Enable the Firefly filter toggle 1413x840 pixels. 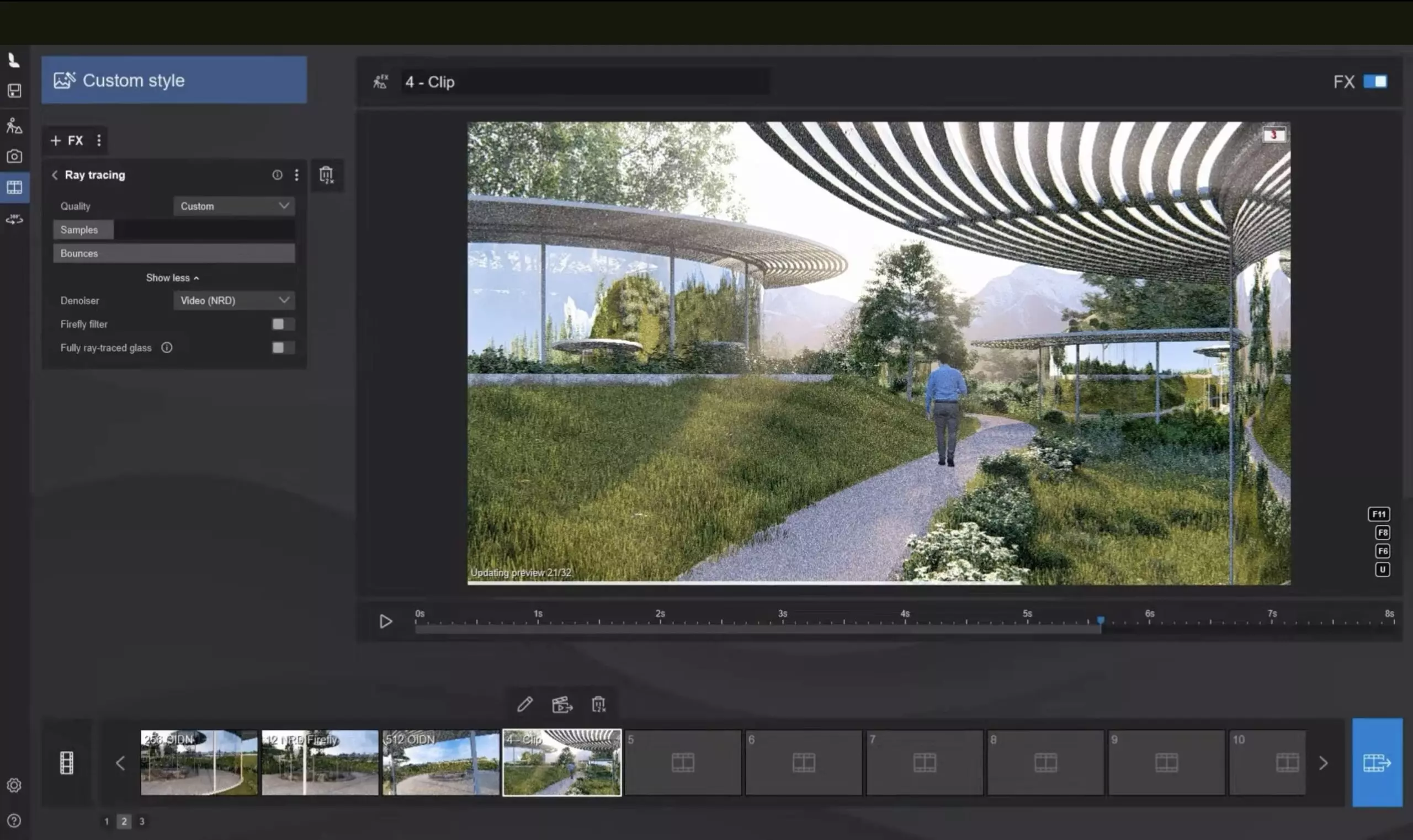click(283, 324)
